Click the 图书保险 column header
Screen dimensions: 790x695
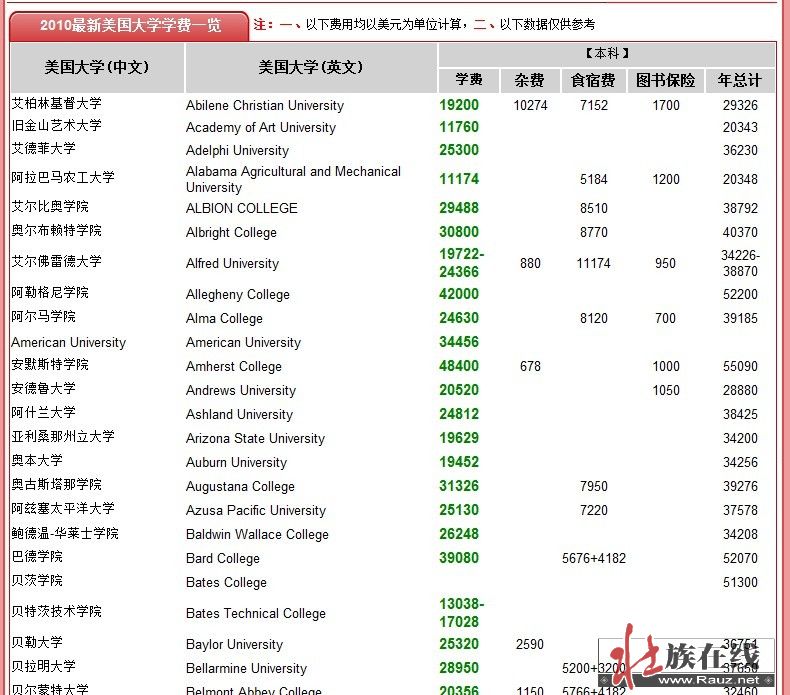point(665,80)
